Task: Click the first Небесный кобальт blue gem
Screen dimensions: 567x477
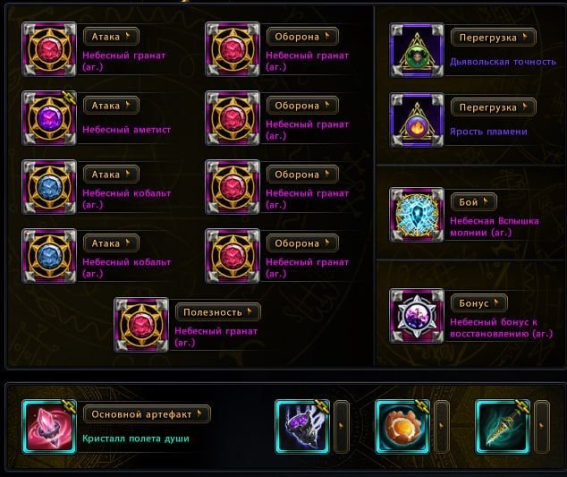Action: [49, 187]
